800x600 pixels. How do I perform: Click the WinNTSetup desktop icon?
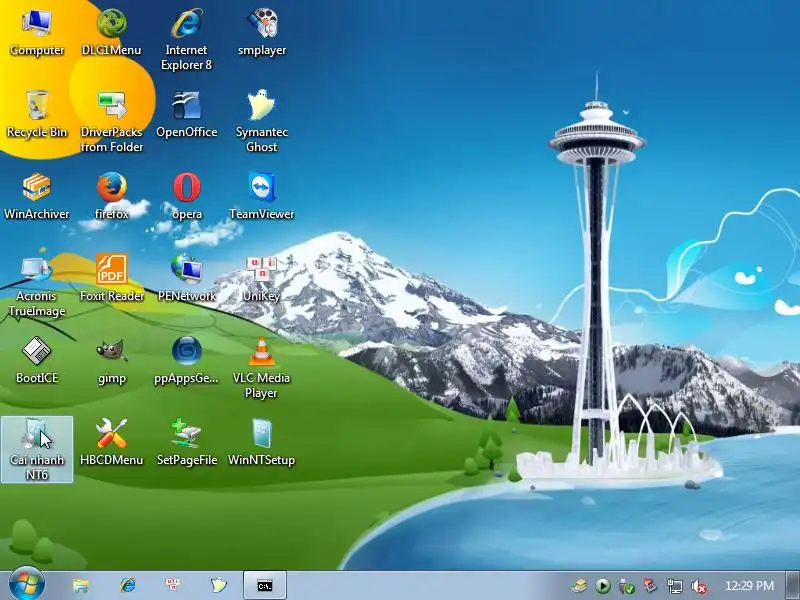[x=262, y=442]
